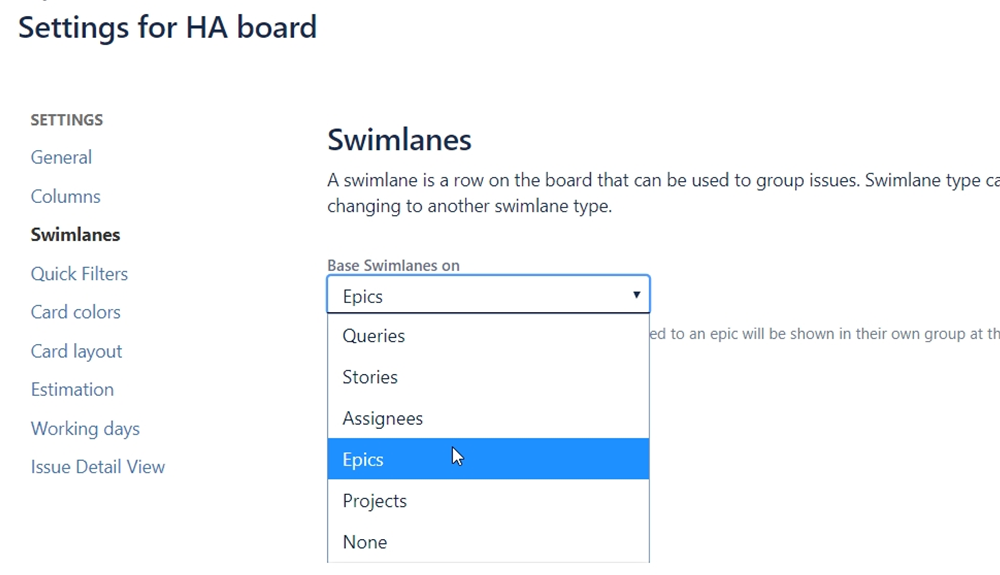Open Working days settings
The height and width of the screenshot is (575, 1000).
point(85,429)
